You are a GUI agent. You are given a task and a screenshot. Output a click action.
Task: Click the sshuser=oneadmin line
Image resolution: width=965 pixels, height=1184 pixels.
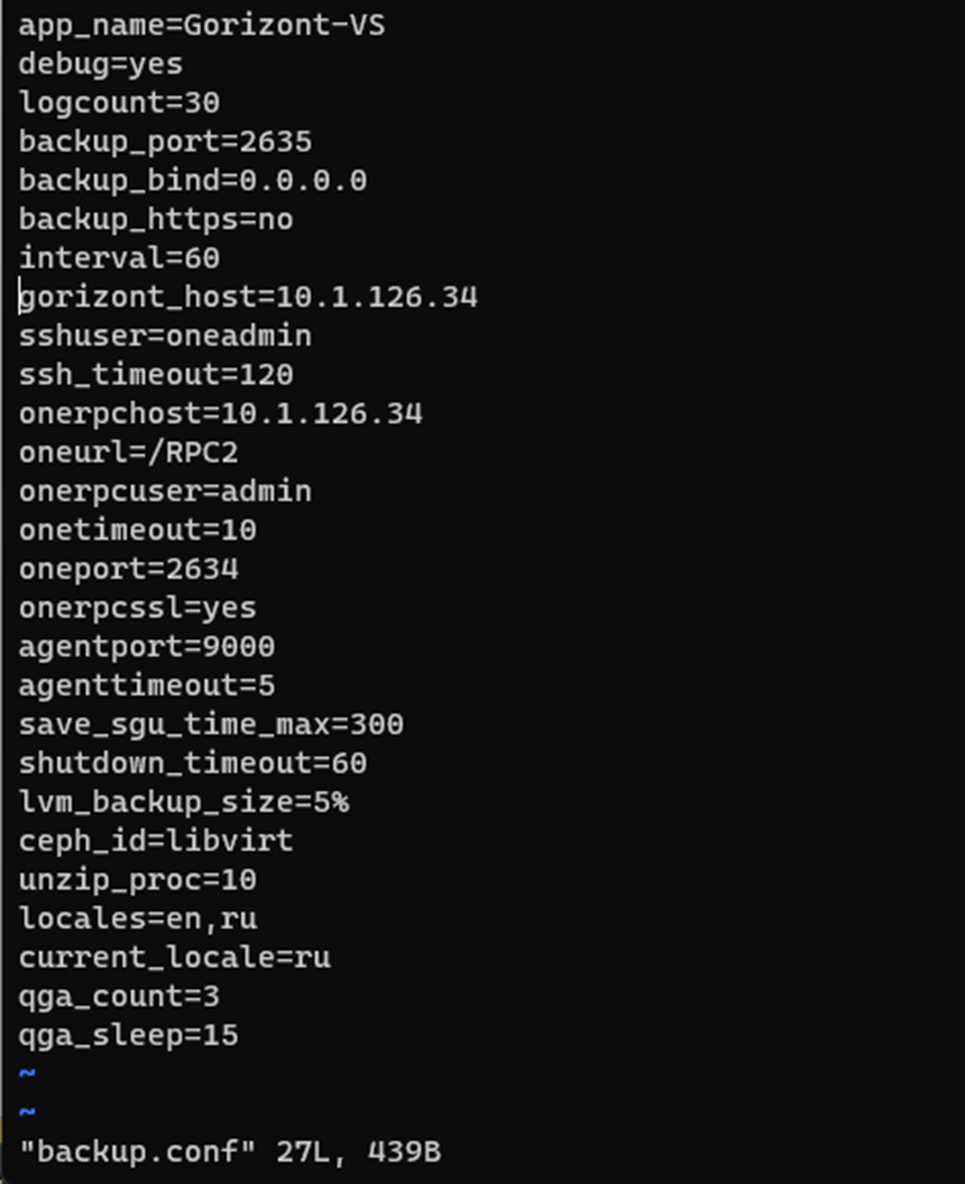pos(165,336)
